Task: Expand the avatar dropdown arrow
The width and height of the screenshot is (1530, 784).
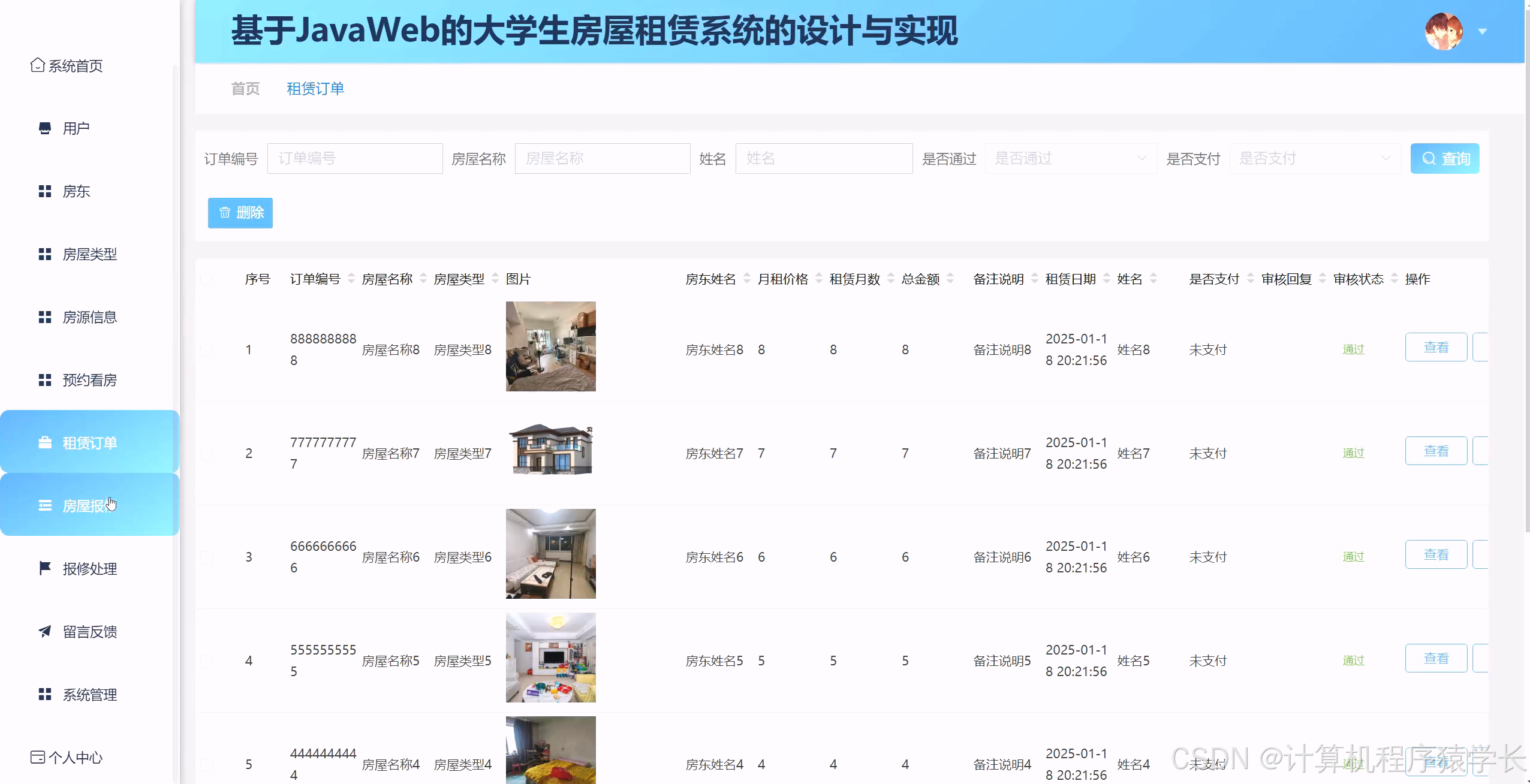Action: 1483,32
